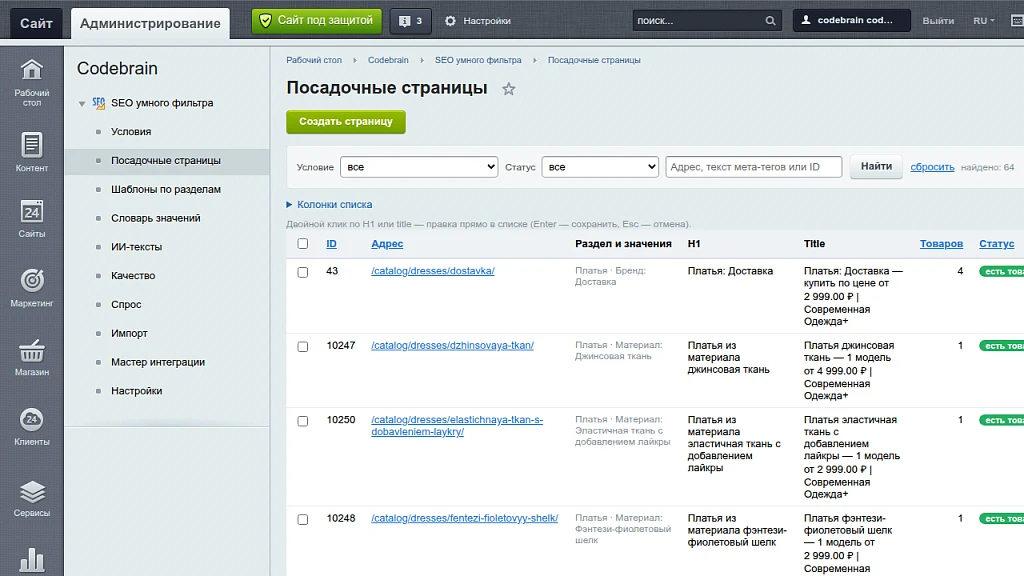The width and height of the screenshot is (1024, 576).
Task: Open Качество menu item
Action: (x=133, y=275)
